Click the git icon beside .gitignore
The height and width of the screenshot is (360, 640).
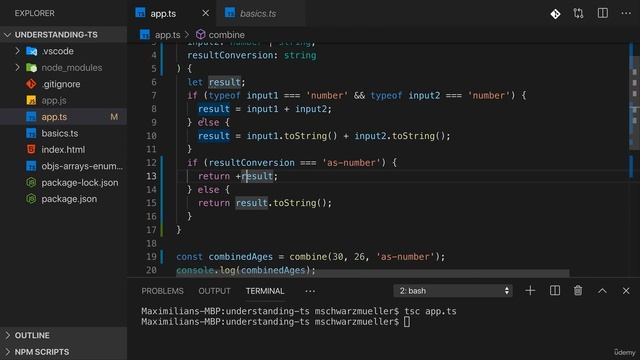[31, 84]
